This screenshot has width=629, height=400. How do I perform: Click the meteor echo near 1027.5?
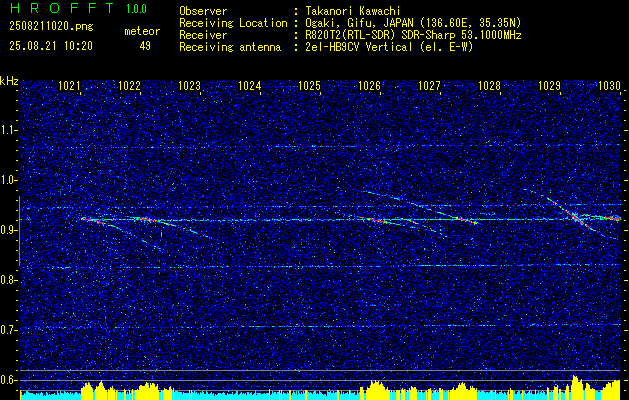tap(465, 220)
